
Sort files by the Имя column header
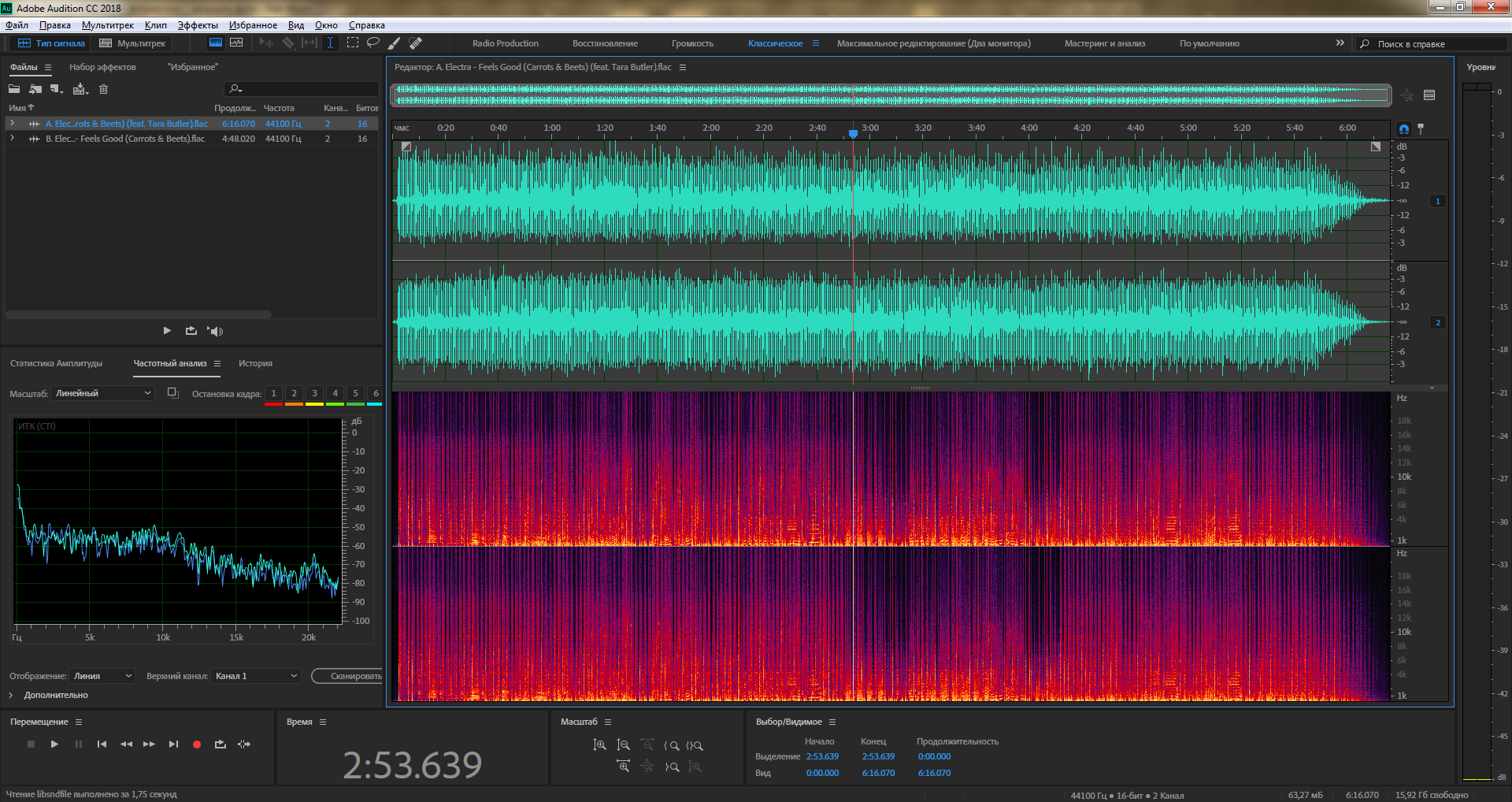click(x=21, y=108)
